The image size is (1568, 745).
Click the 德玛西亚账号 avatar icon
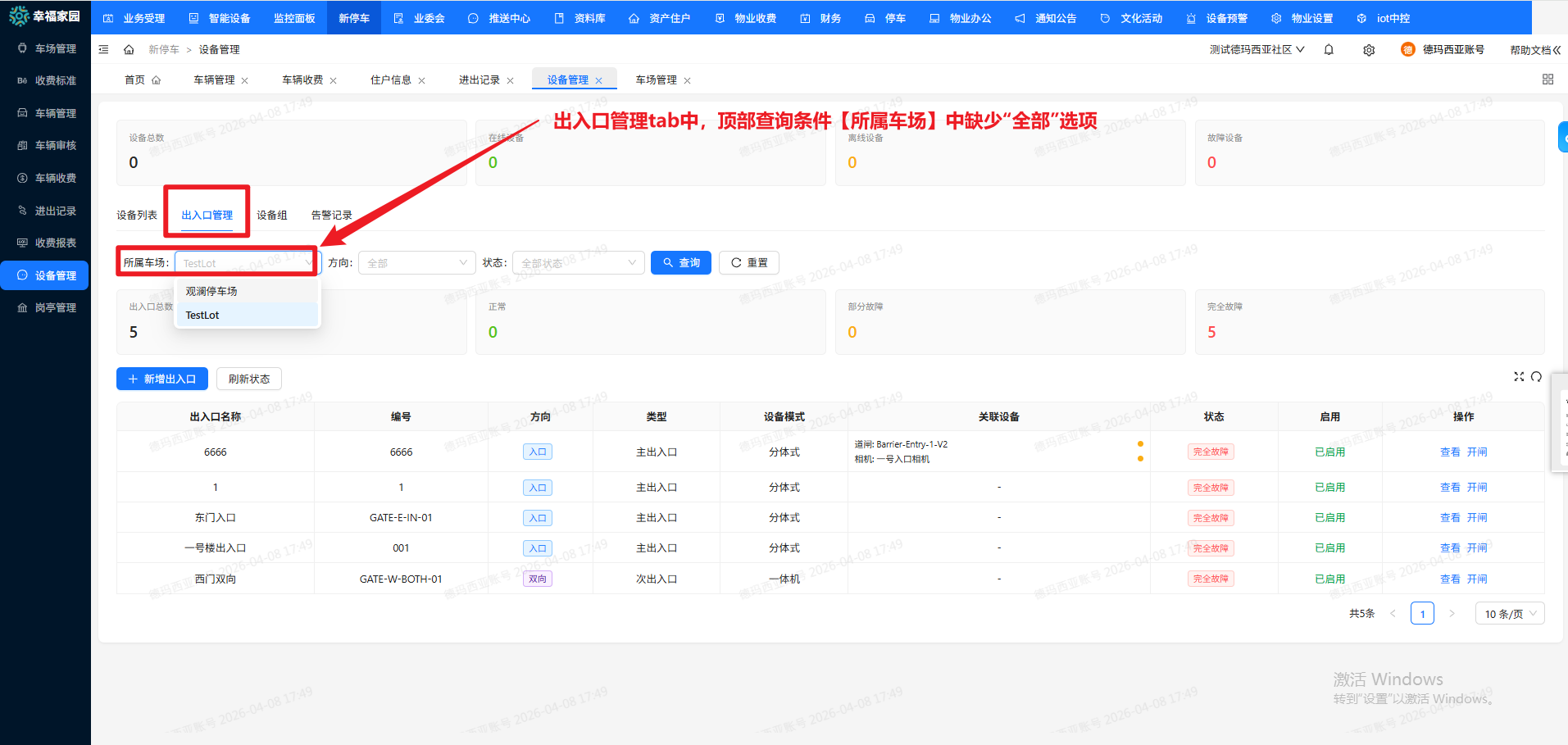(x=1408, y=49)
